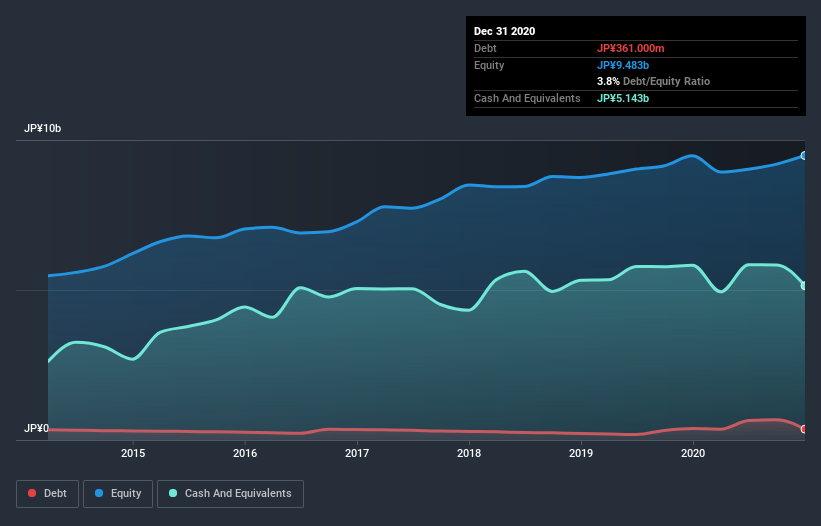Click the JP¥10b y-axis label
The height and width of the screenshot is (526, 821).
tap(42, 128)
